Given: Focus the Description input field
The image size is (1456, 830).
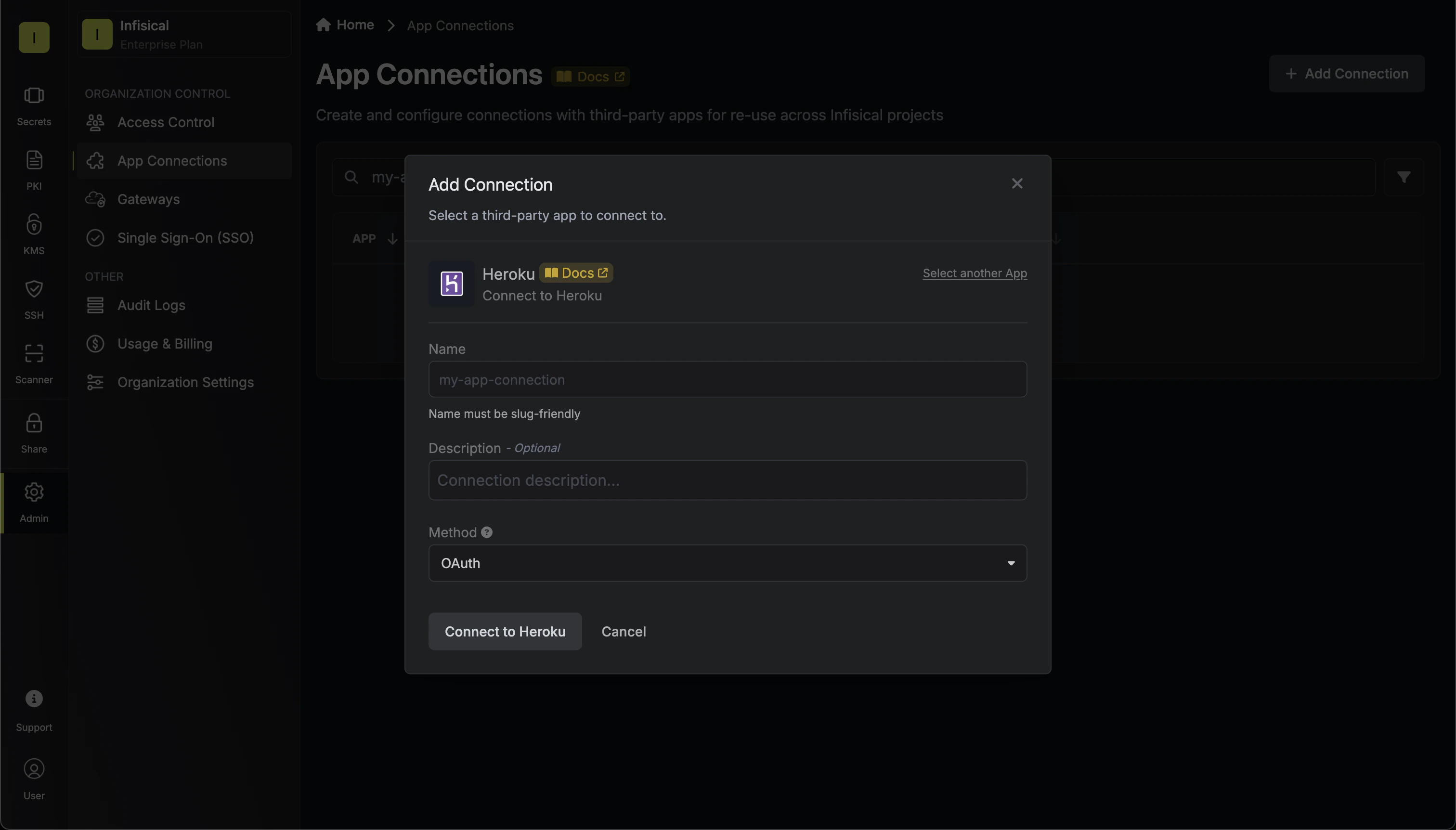Looking at the screenshot, I should (728, 480).
